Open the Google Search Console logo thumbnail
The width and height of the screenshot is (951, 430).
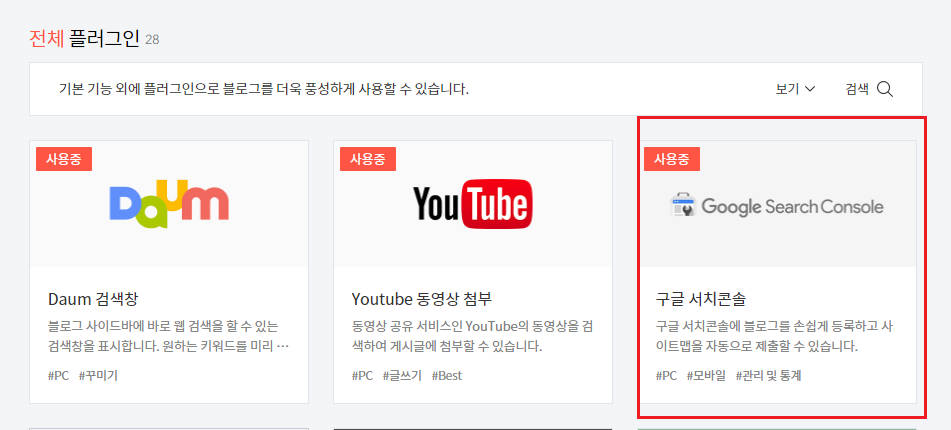click(x=777, y=204)
